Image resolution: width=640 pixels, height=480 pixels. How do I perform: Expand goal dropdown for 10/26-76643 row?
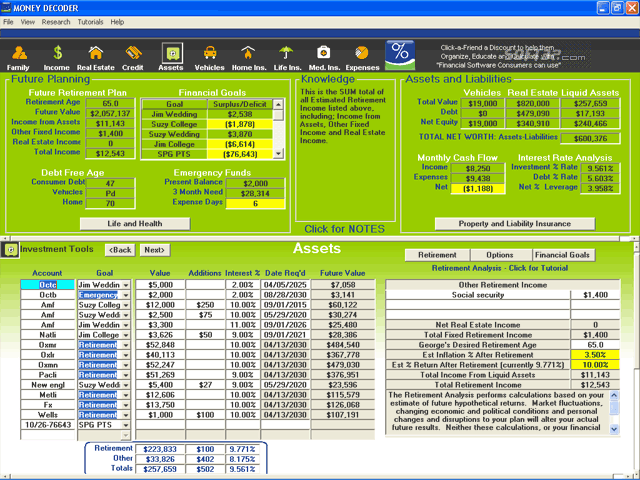point(126,425)
